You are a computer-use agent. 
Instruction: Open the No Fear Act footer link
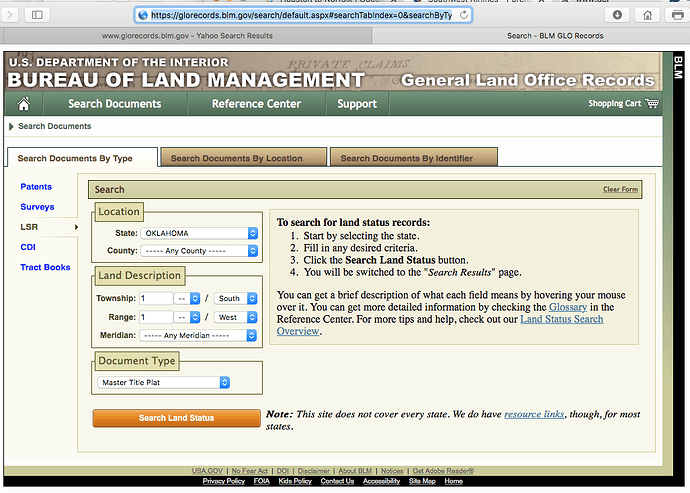[250, 471]
